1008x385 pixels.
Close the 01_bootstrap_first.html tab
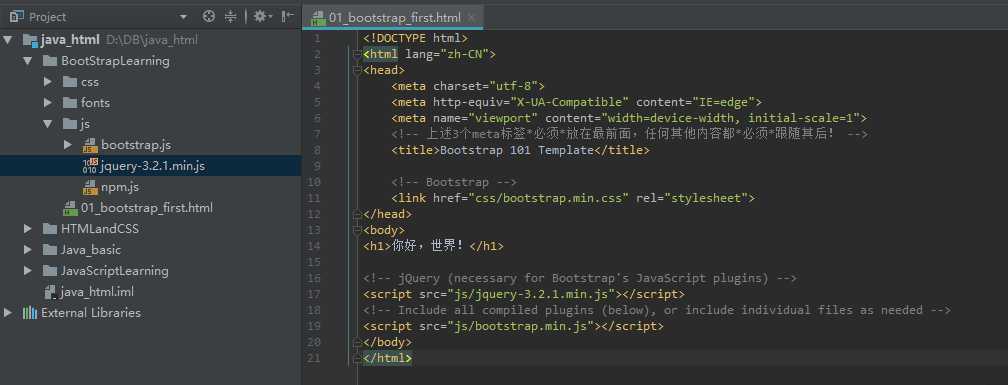click(x=472, y=18)
